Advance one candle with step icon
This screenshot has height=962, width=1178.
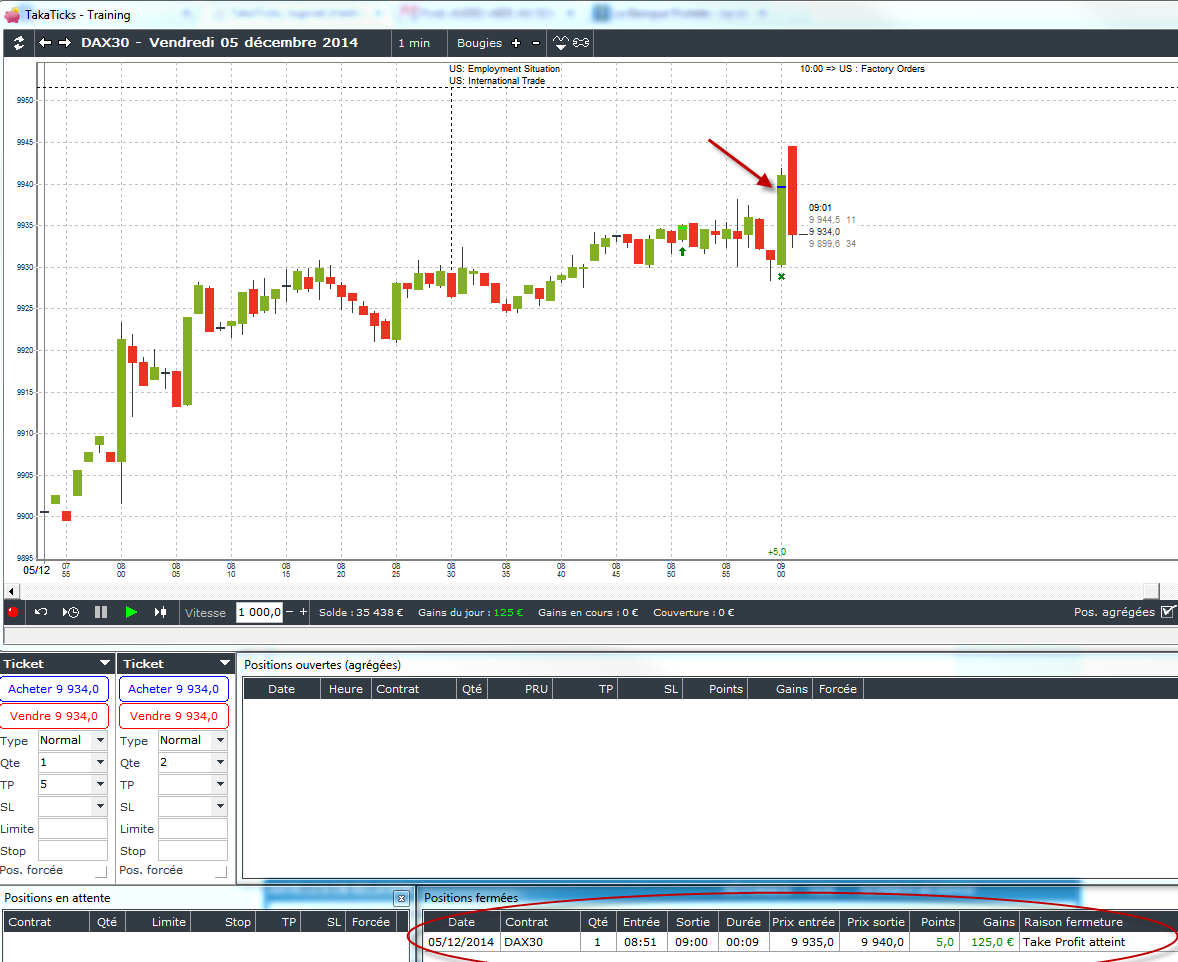160,612
